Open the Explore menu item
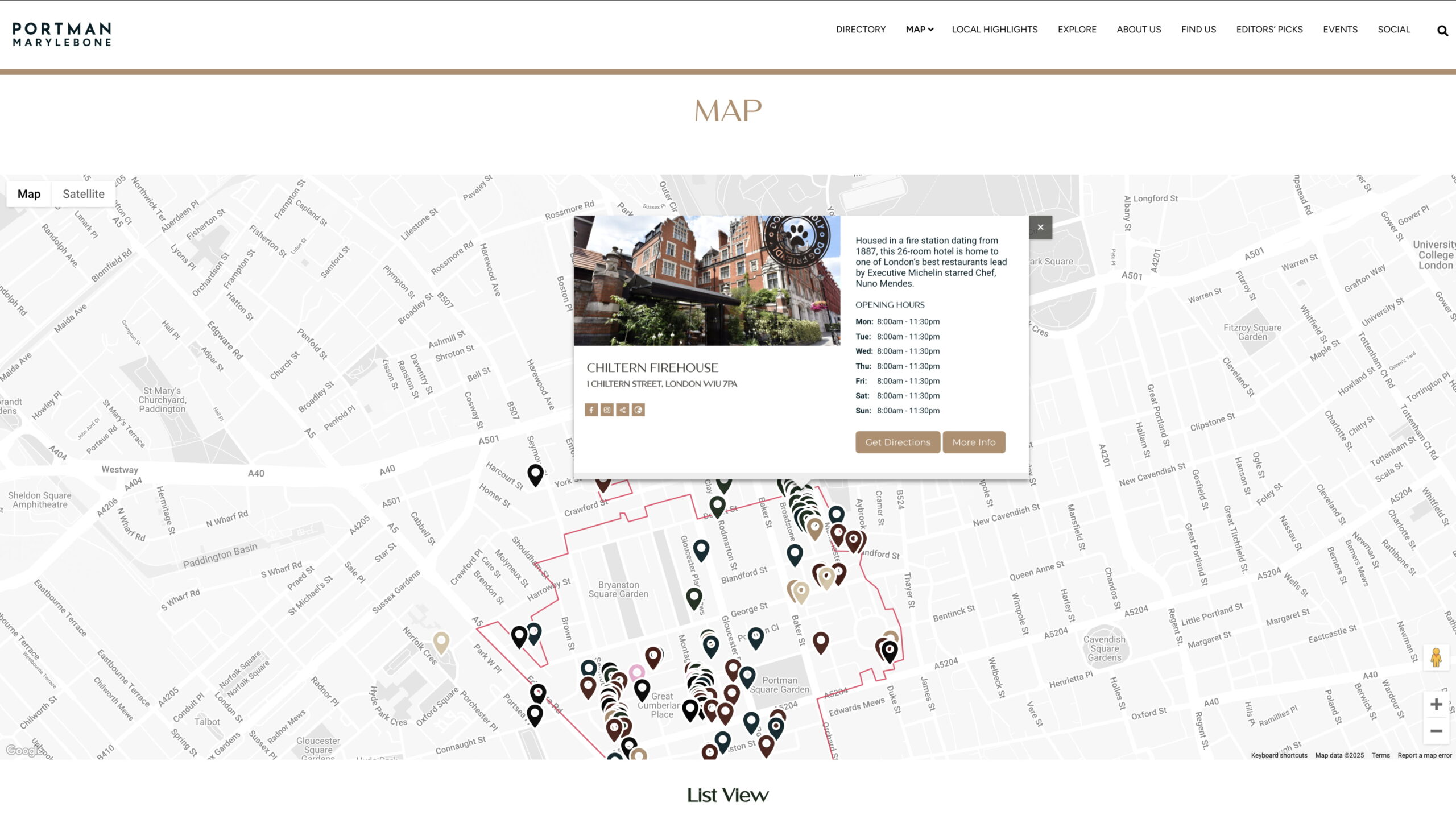Viewport: 1456px width, 819px height. pyautogui.click(x=1077, y=30)
